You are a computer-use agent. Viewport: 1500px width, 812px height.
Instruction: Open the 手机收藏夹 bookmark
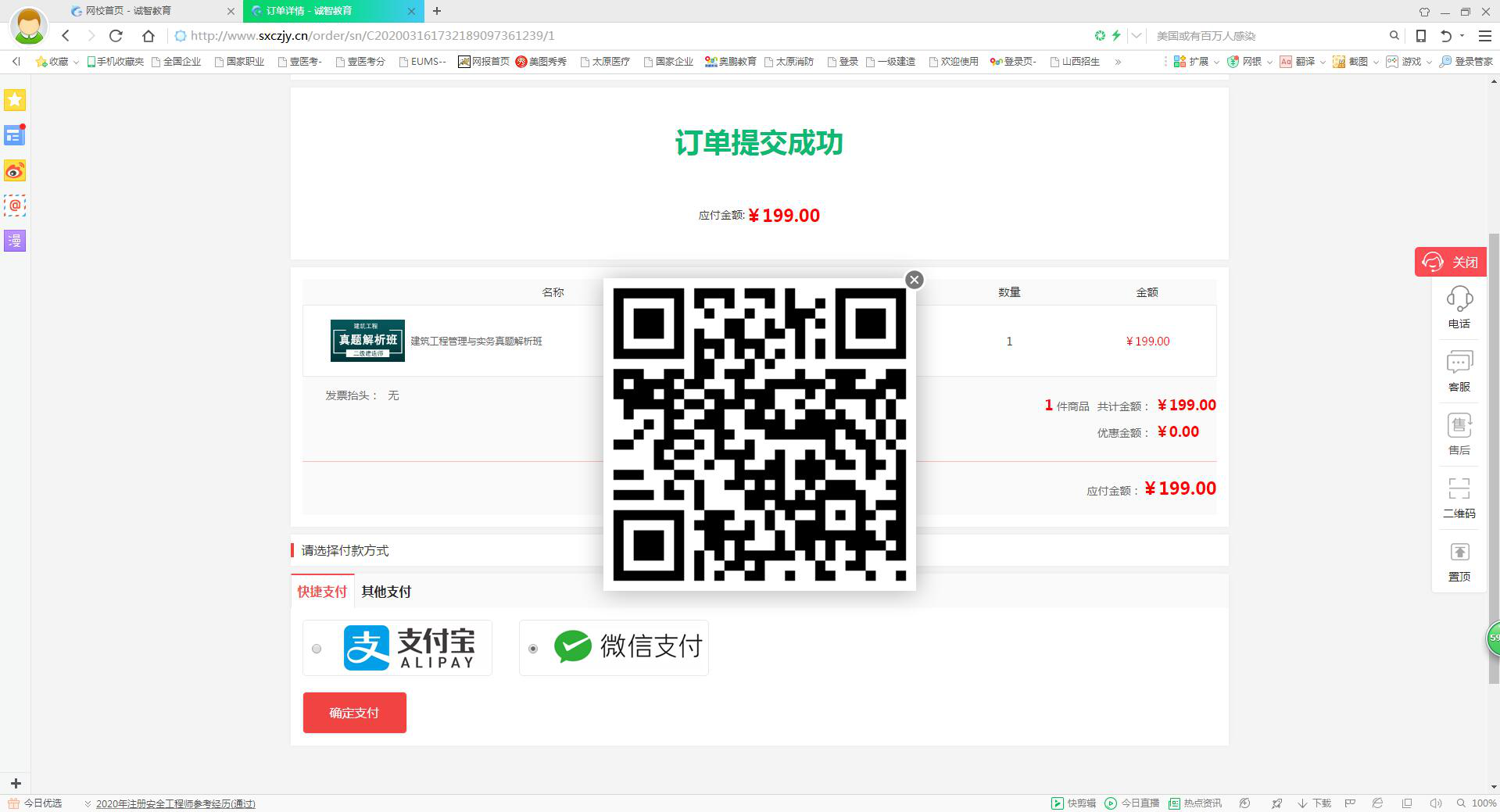point(115,61)
